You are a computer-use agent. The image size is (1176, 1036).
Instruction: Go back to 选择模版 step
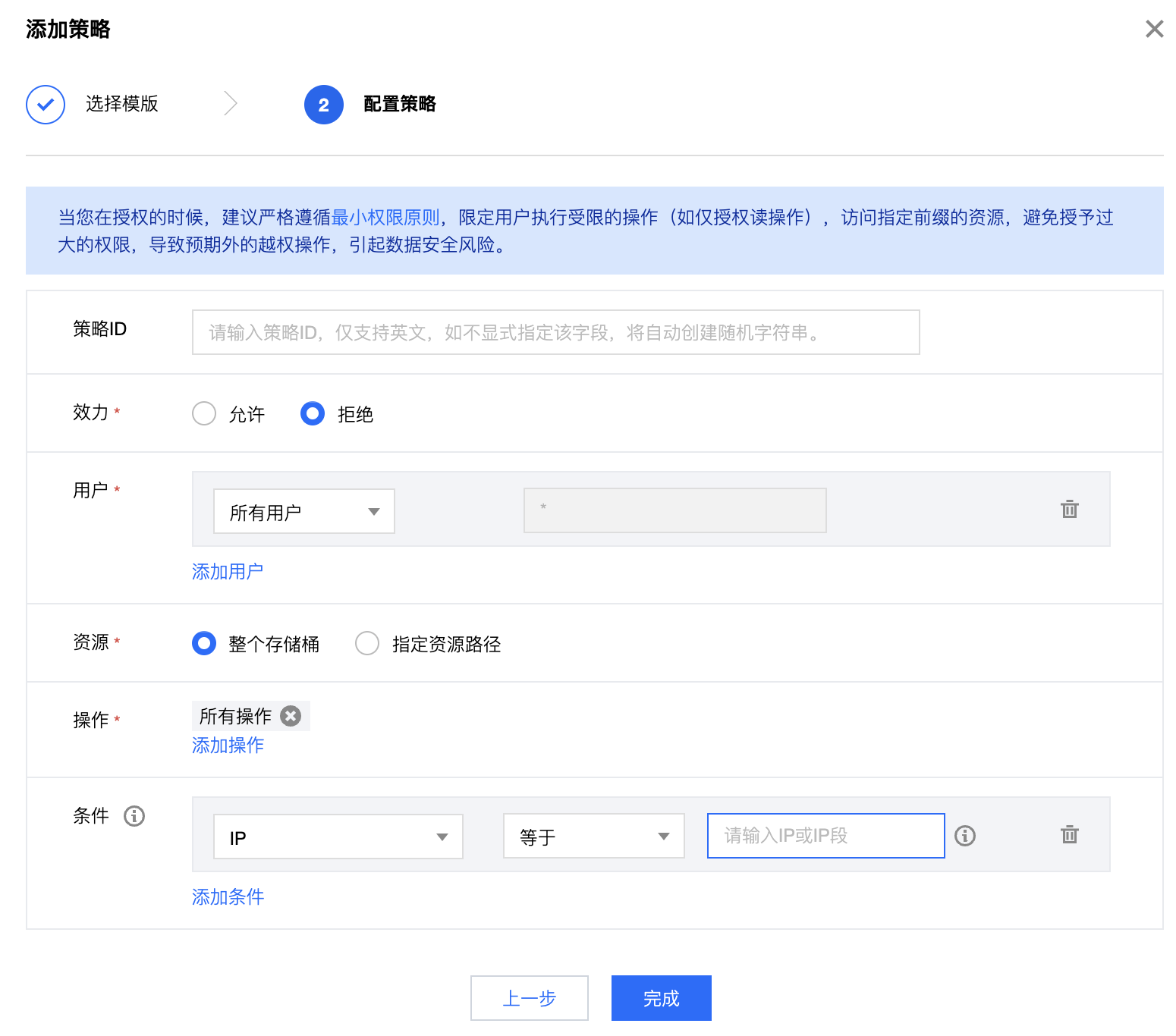[121, 104]
